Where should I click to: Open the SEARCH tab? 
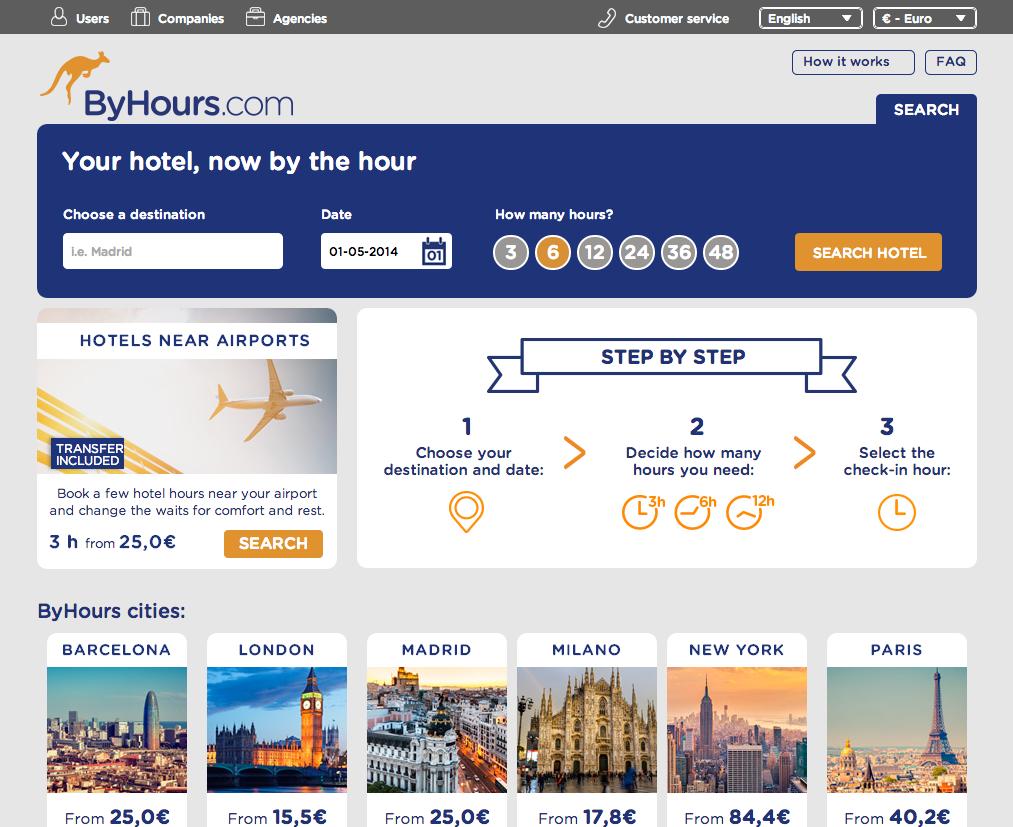[x=926, y=109]
